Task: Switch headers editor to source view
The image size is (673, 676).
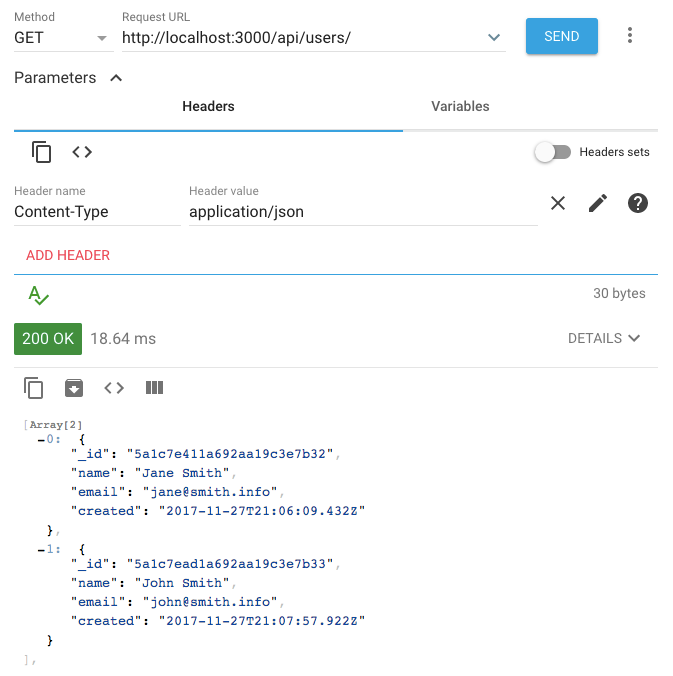Action: point(82,152)
